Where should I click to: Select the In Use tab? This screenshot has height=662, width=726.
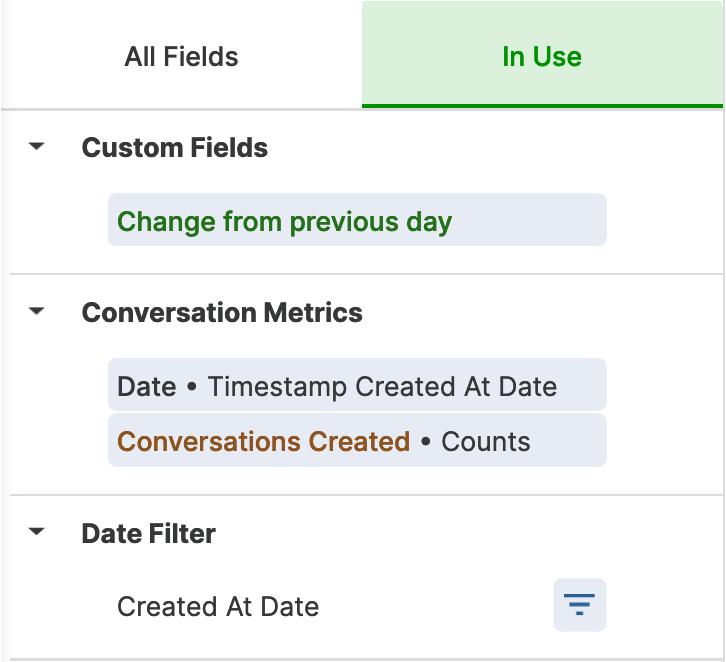click(542, 55)
